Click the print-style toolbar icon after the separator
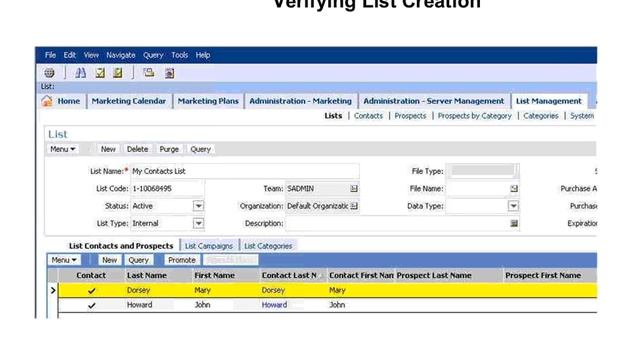 [x=149, y=73]
